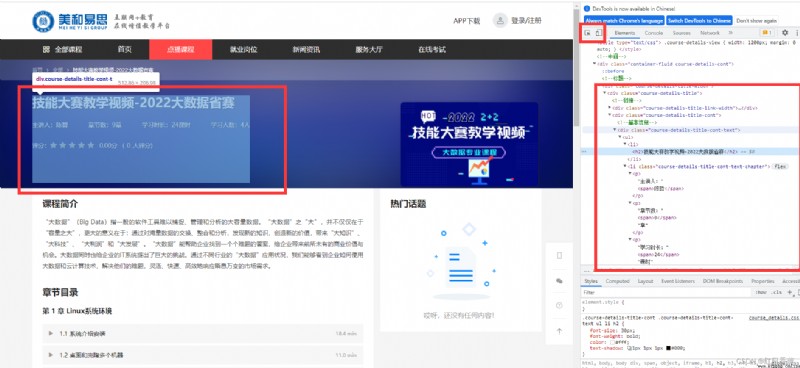Collapse the course-details-title-cont div
The image size is (800, 368).
(x=610, y=115)
